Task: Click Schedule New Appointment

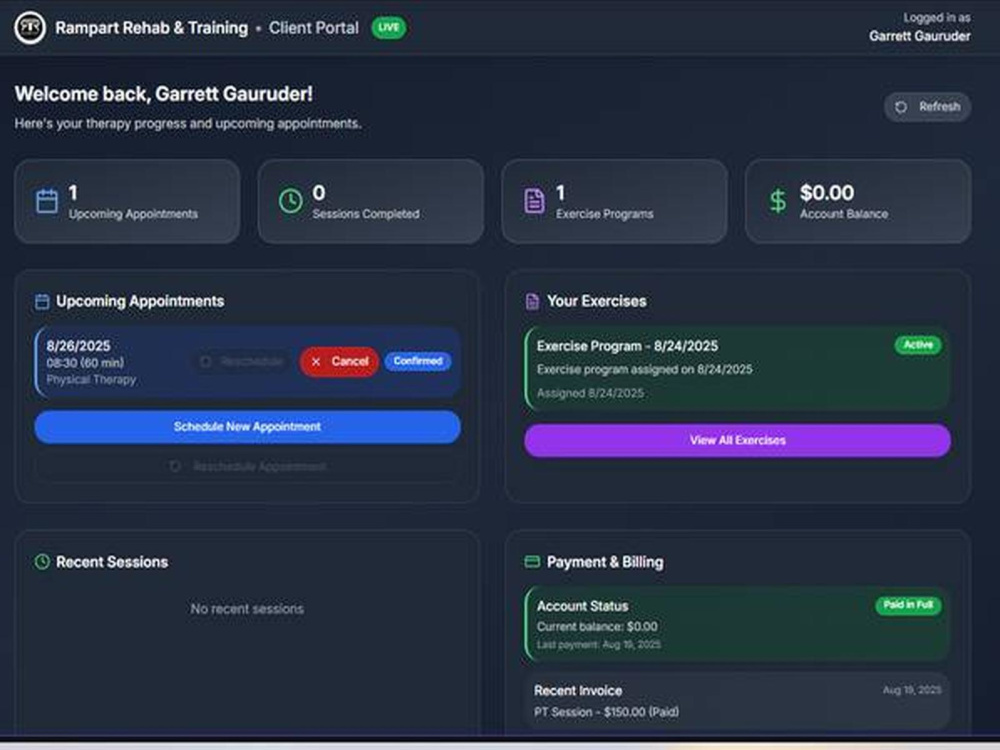Action: (247, 427)
